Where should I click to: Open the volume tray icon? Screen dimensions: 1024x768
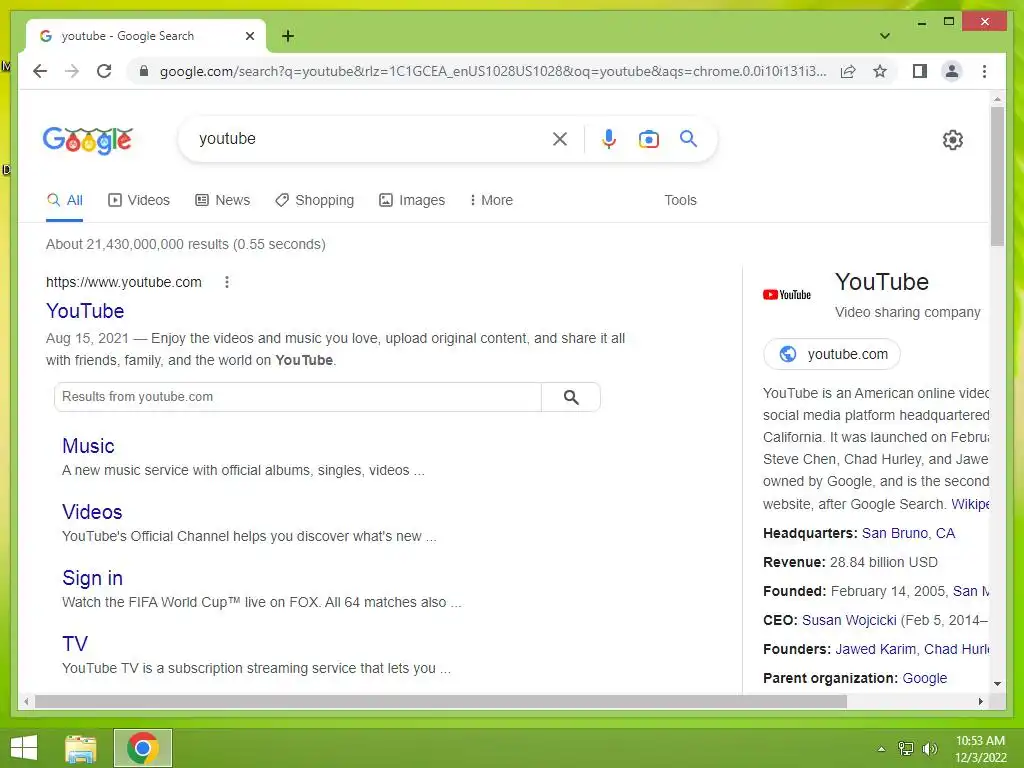pos(930,749)
